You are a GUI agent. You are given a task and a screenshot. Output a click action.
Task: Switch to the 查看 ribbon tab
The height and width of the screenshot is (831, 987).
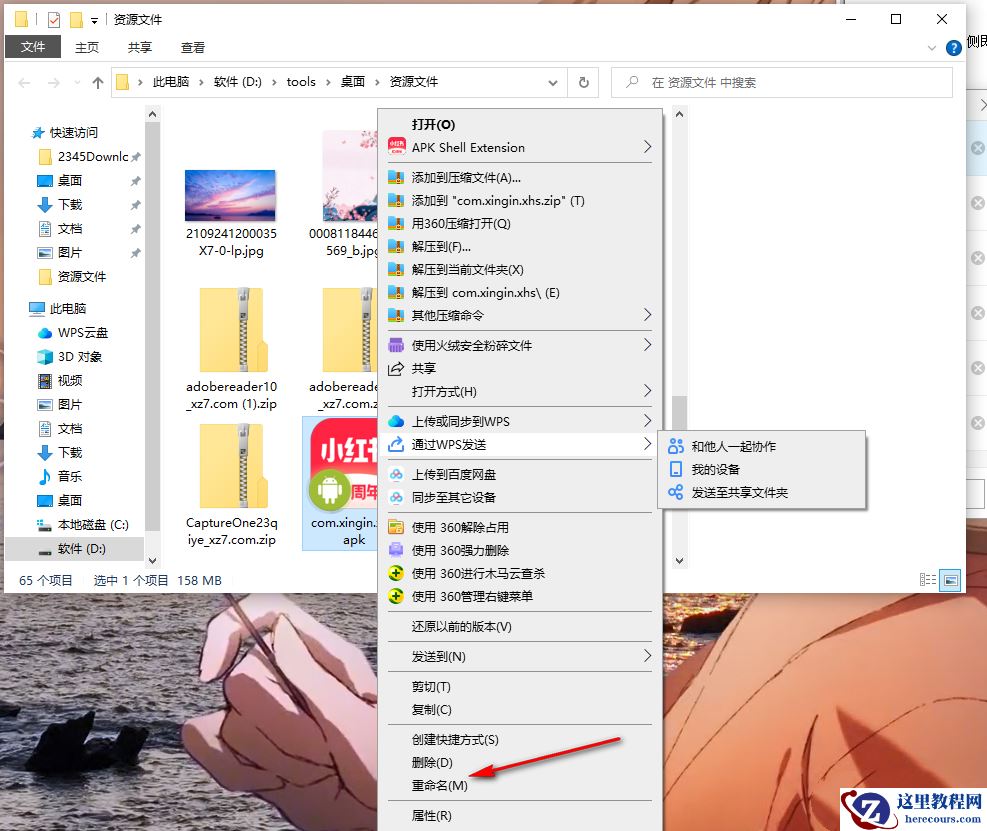[x=193, y=46]
